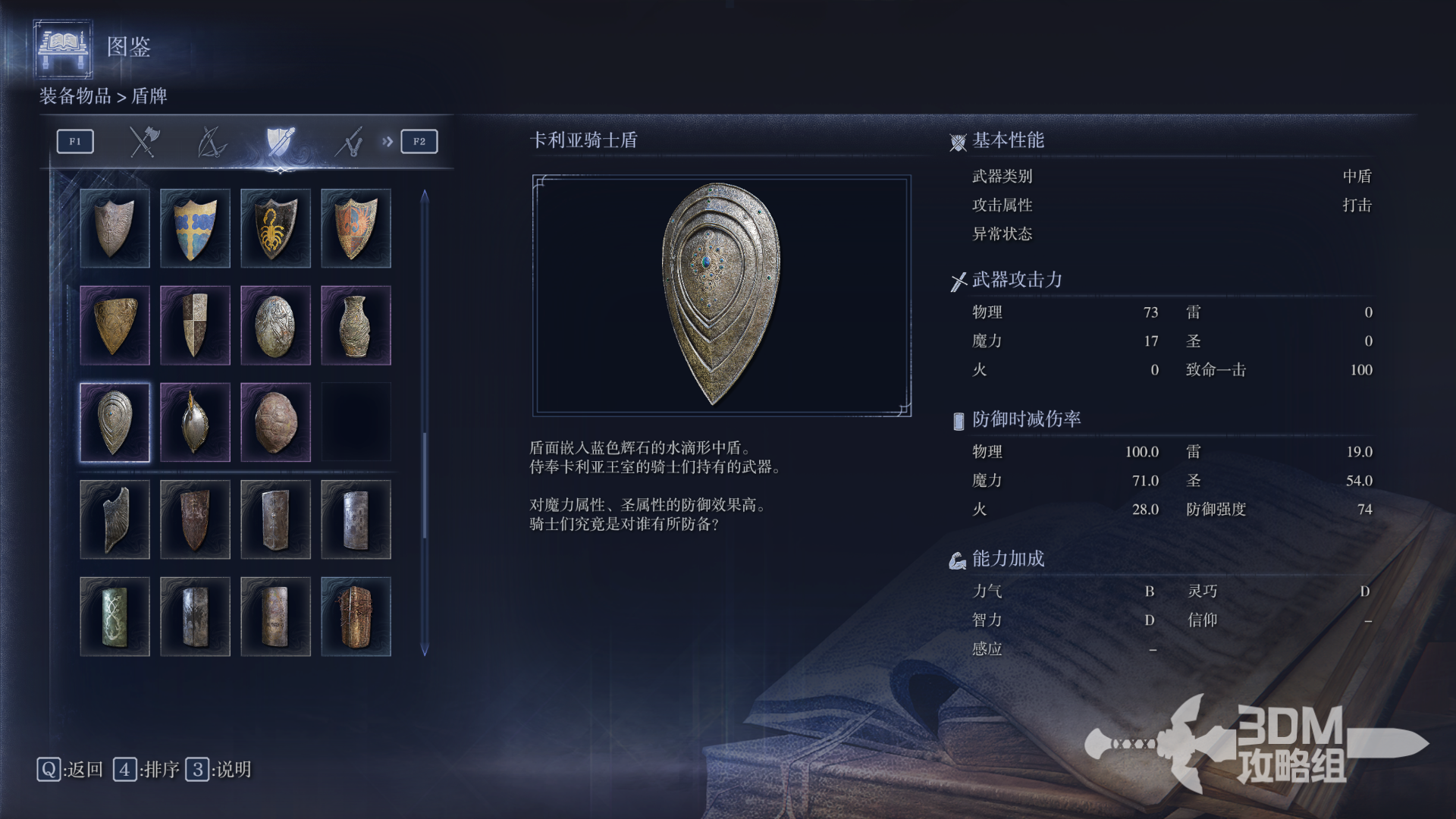Switch to the bow ranged weapons tab
The image size is (1456, 819).
212,142
